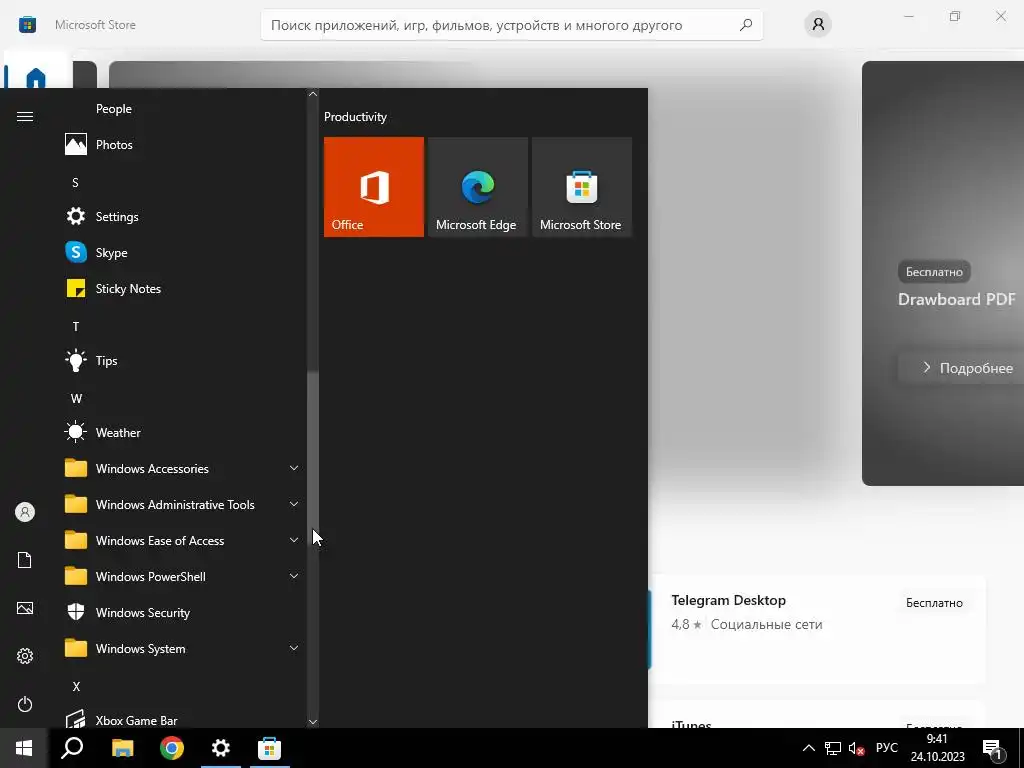1024x768 pixels.
Task: Expand the Start menu hamburger button
Action: pos(25,116)
